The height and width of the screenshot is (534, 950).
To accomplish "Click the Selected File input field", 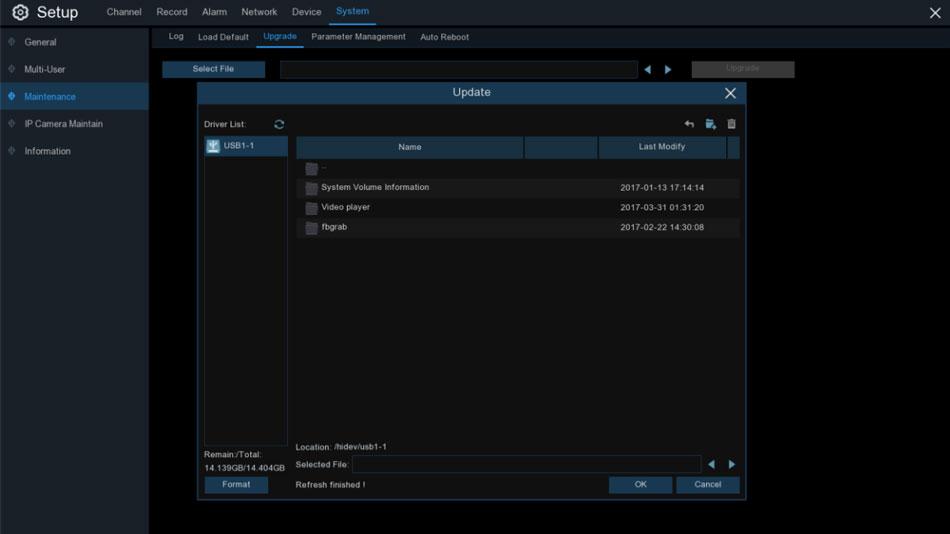I will 526,465.
